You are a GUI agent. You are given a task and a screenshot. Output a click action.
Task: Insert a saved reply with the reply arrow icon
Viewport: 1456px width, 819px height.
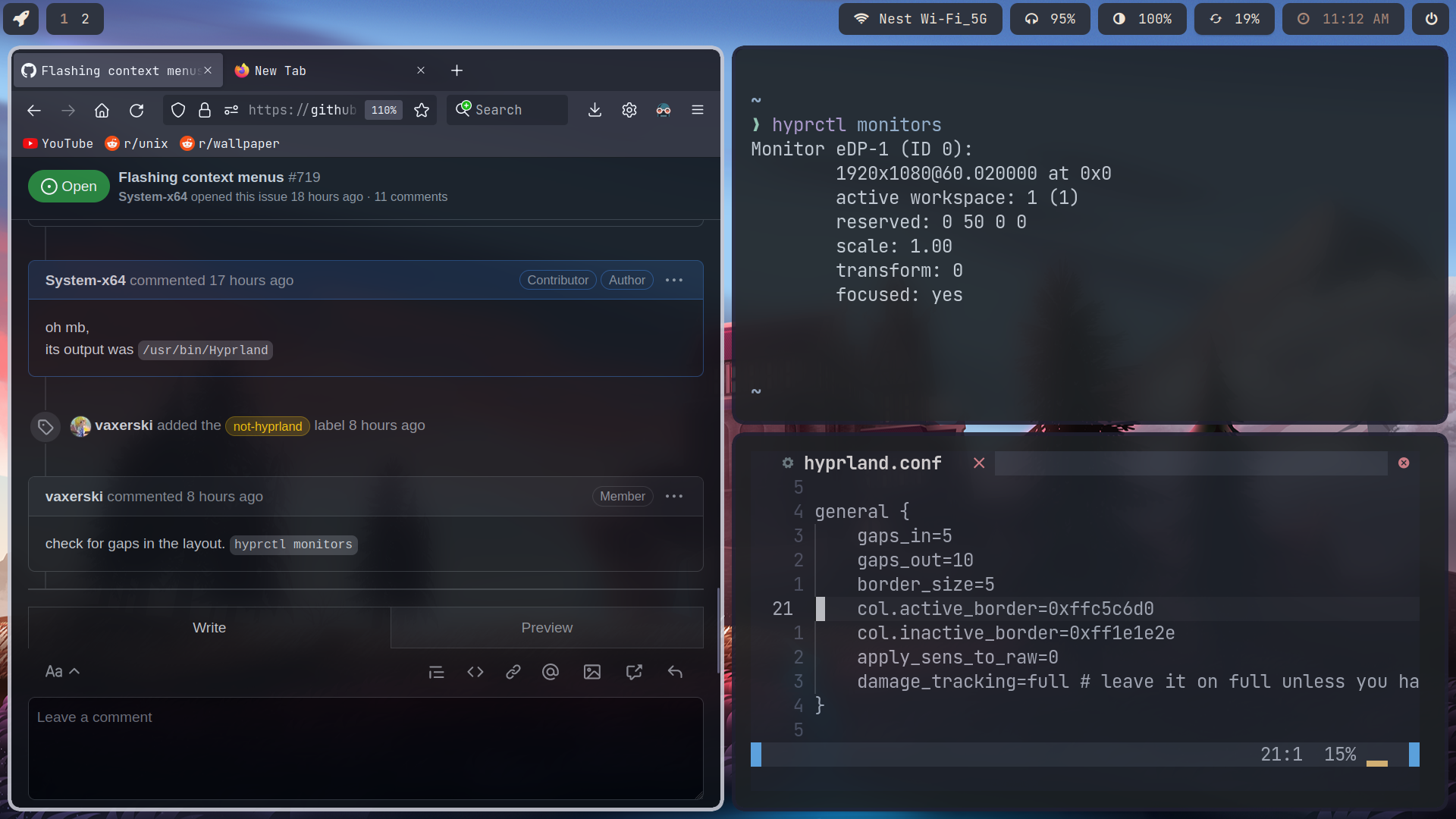[675, 672]
